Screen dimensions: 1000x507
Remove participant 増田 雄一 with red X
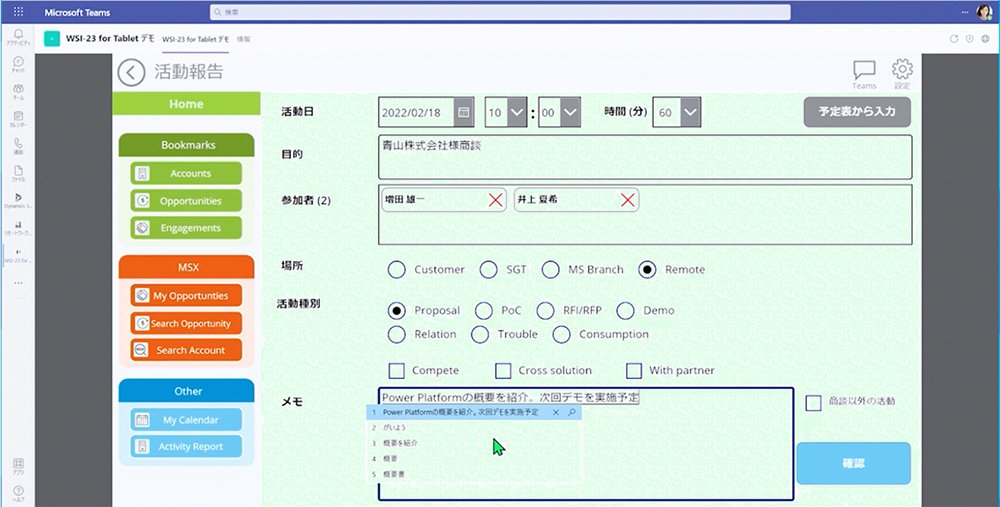[496, 200]
